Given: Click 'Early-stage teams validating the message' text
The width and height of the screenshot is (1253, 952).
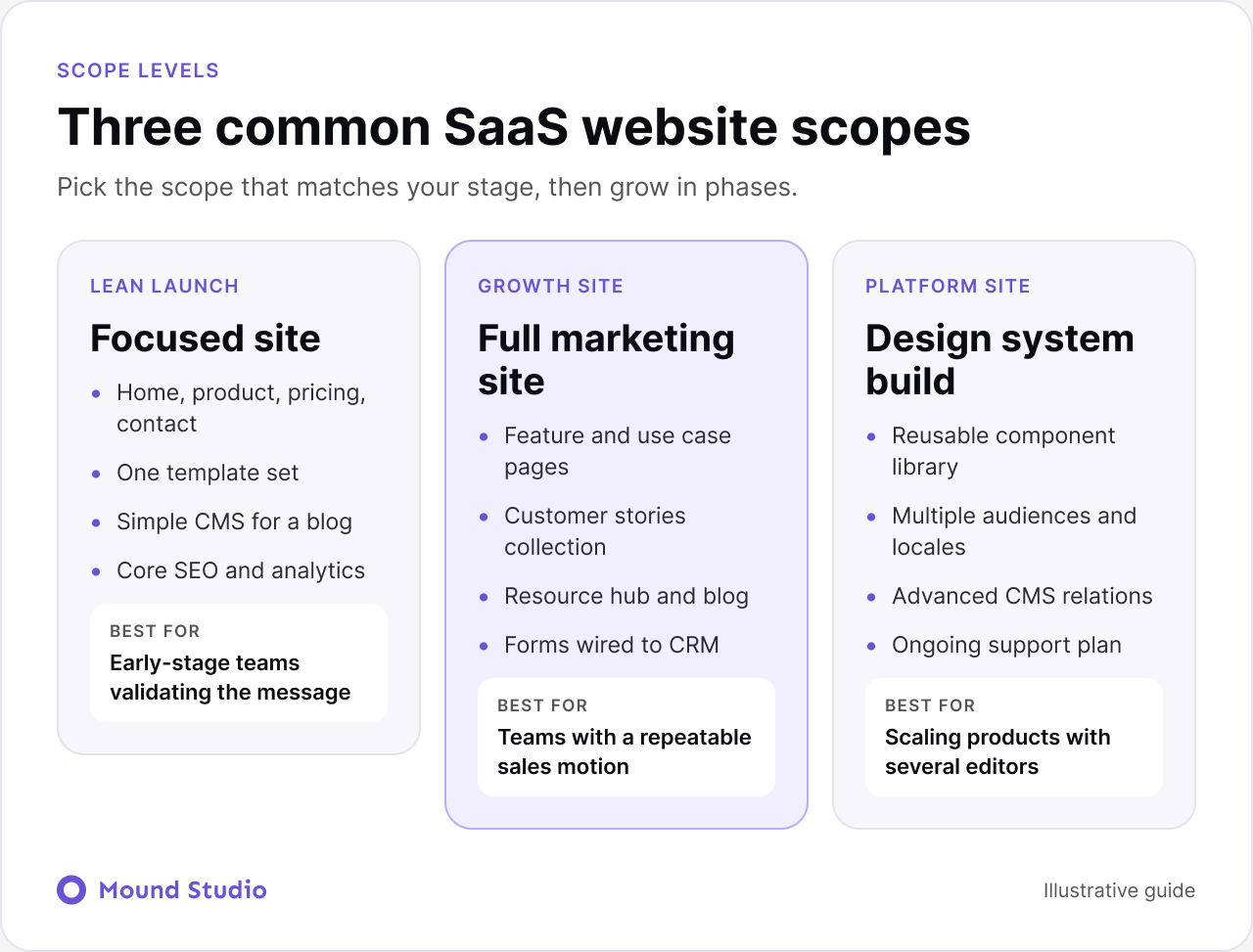Looking at the screenshot, I should (x=230, y=677).
